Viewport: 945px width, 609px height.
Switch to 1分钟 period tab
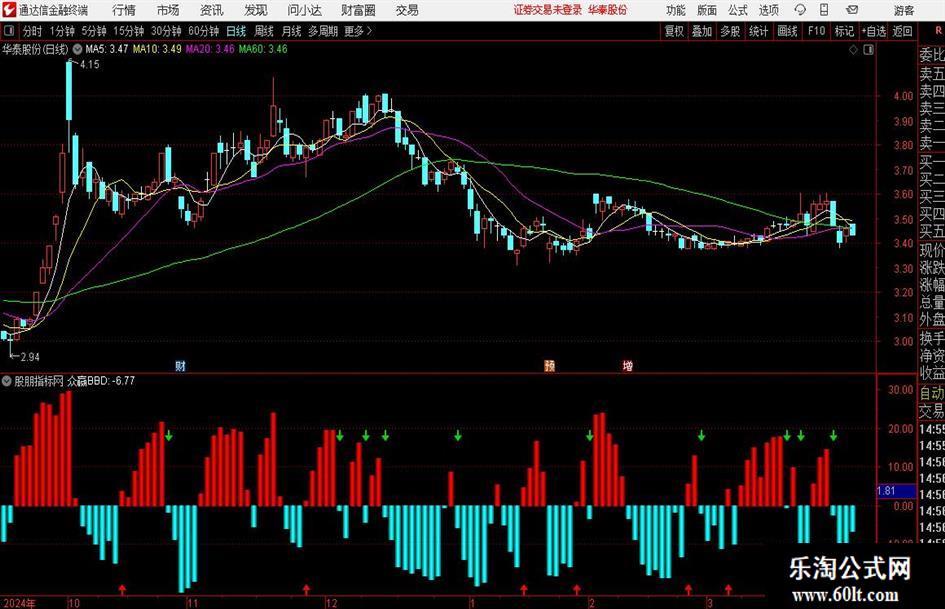(x=62, y=31)
